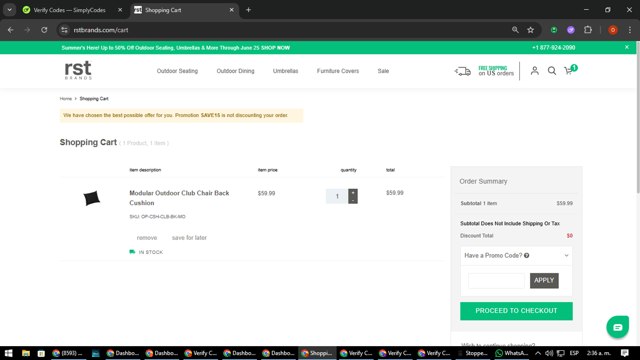Image resolution: width=640 pixels, height=360 pixels.
Task: Show hidden system tray icons
Action: tap(538, 353)
